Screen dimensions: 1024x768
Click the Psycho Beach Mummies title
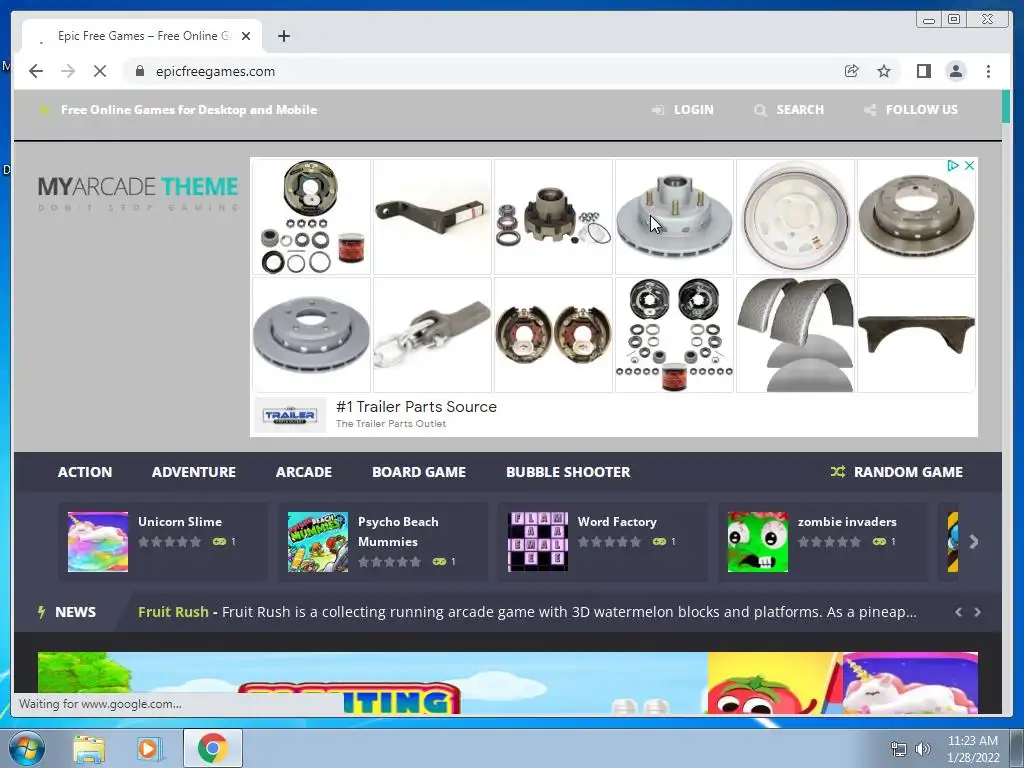coord(398,532)
